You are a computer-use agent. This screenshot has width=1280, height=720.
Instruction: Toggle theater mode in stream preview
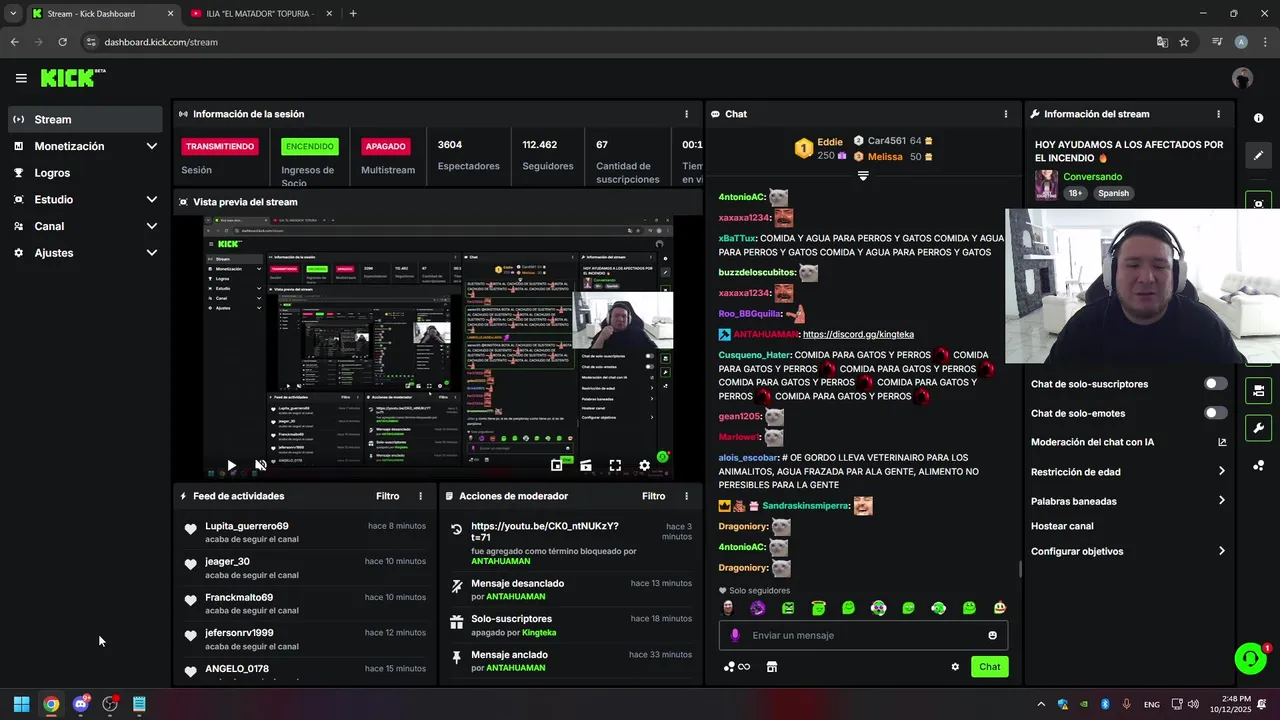586,465
